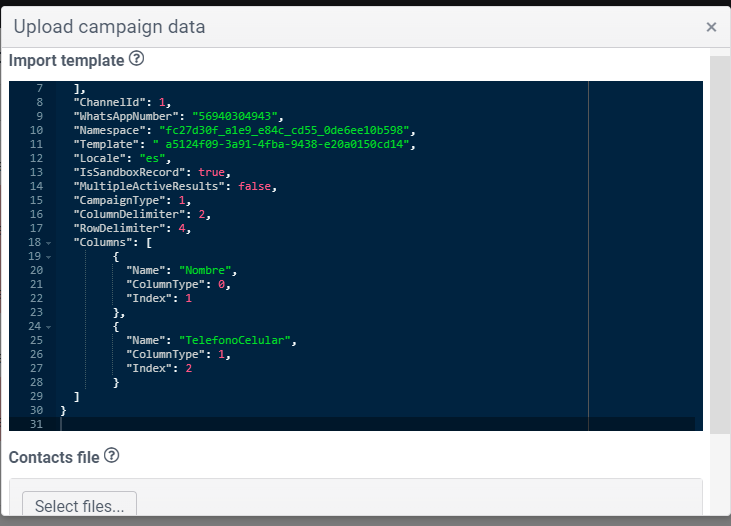
Task: Open help for Contacts file
Action: [111, 456]
